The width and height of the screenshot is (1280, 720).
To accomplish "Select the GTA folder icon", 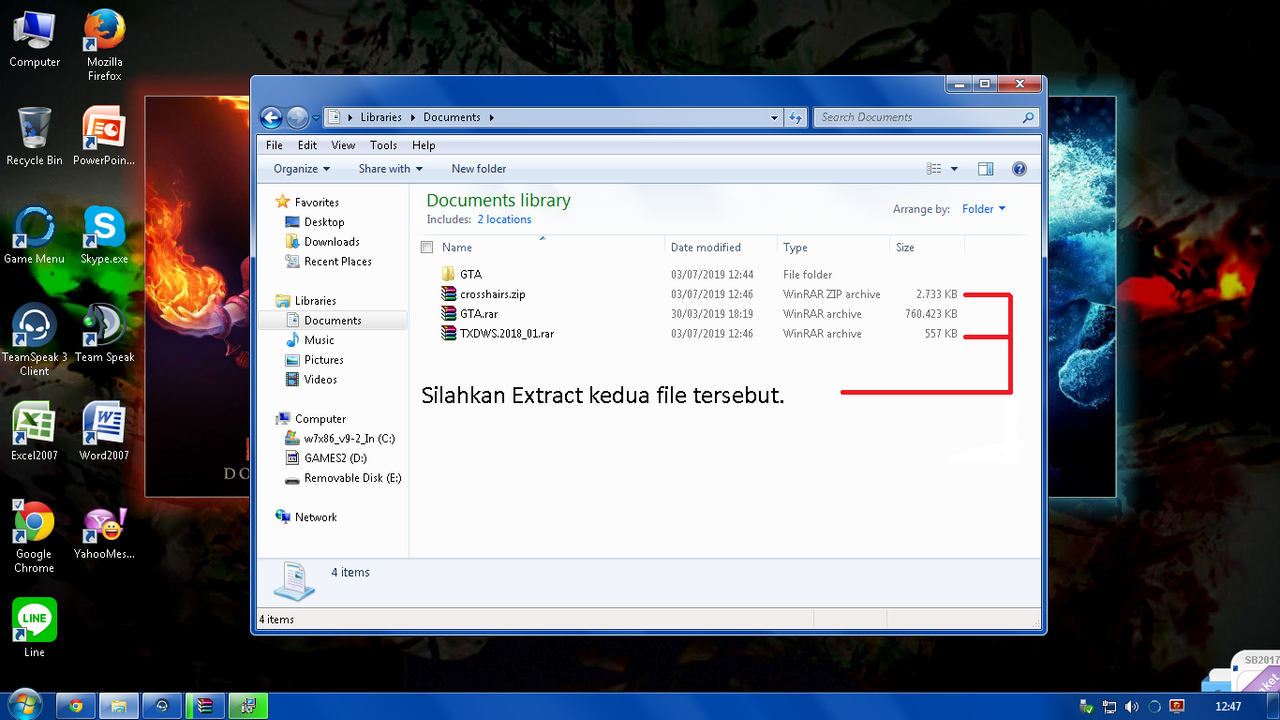I will [x=449, y=274].
